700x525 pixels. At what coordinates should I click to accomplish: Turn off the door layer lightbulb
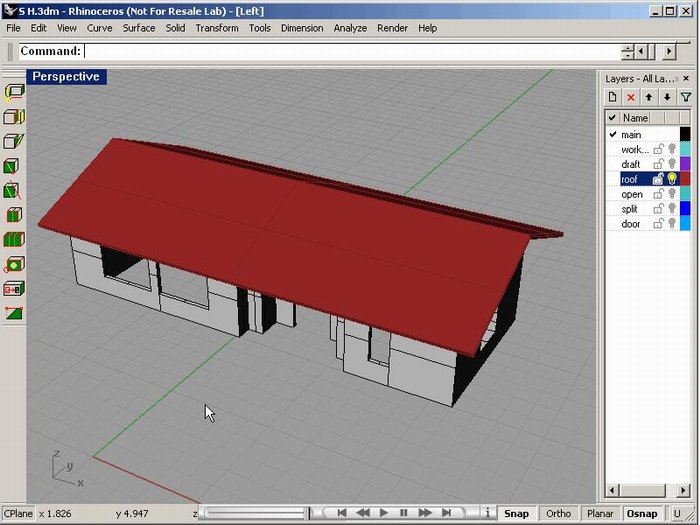click(x=673, y=224)
